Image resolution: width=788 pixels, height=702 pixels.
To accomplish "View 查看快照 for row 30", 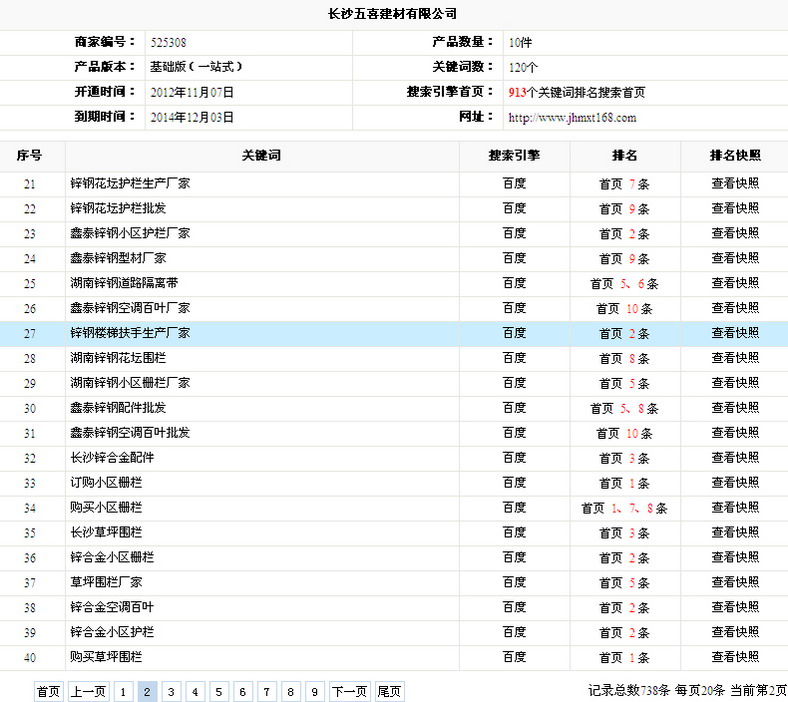I will pos(735,408).
